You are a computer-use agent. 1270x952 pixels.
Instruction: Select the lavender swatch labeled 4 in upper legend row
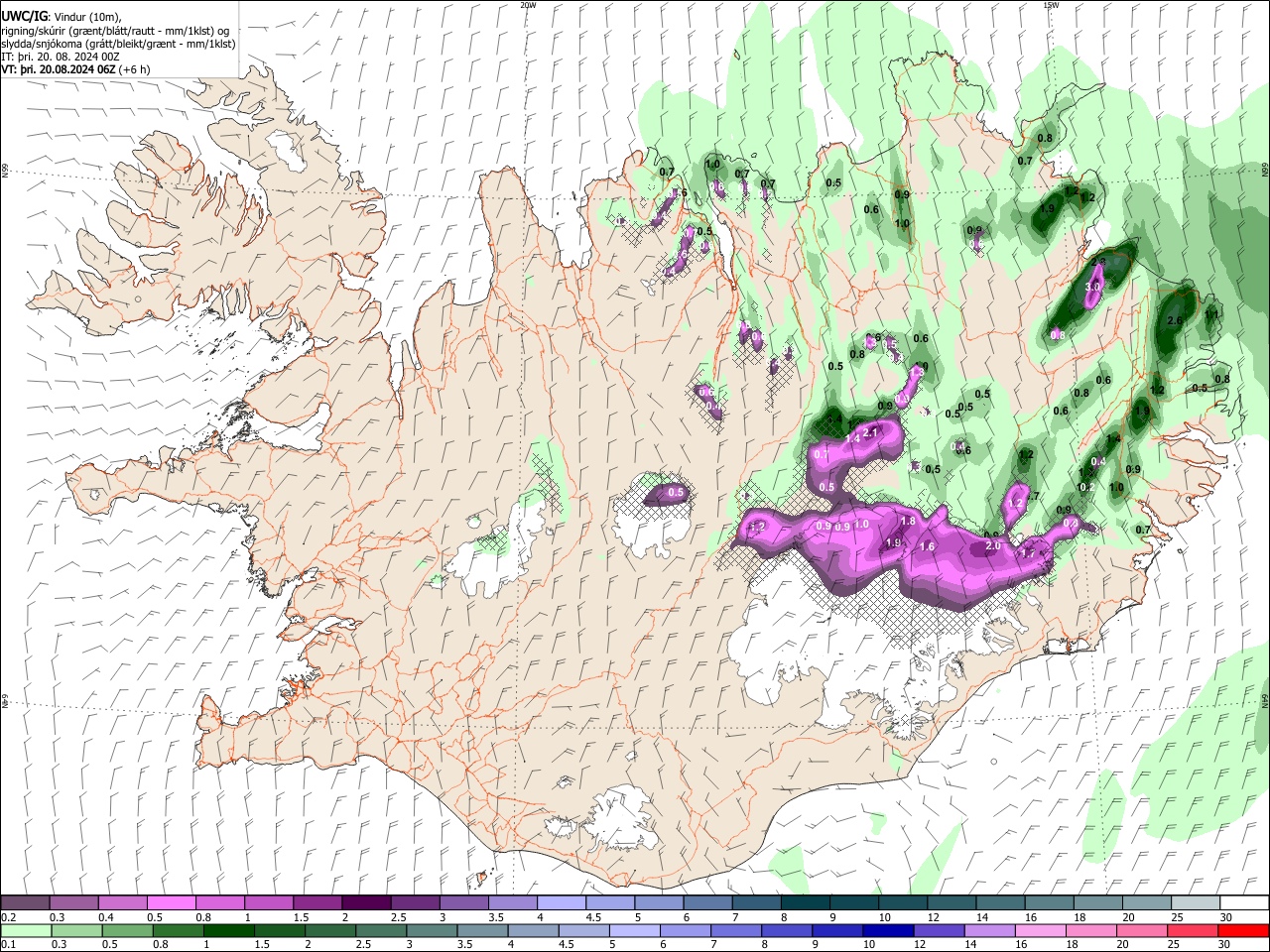tap(562, 903)
